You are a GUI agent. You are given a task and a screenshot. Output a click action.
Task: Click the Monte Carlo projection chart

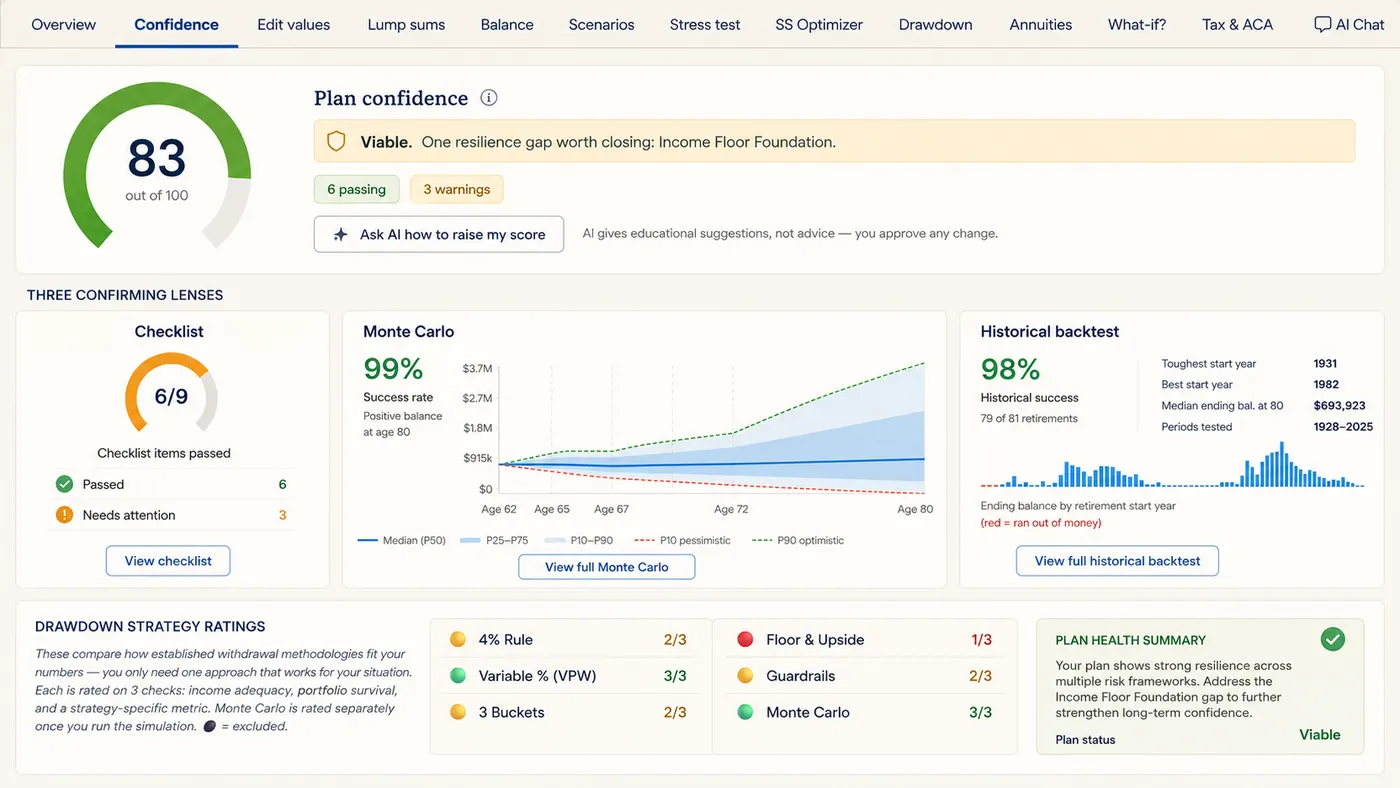pos(711,428)
